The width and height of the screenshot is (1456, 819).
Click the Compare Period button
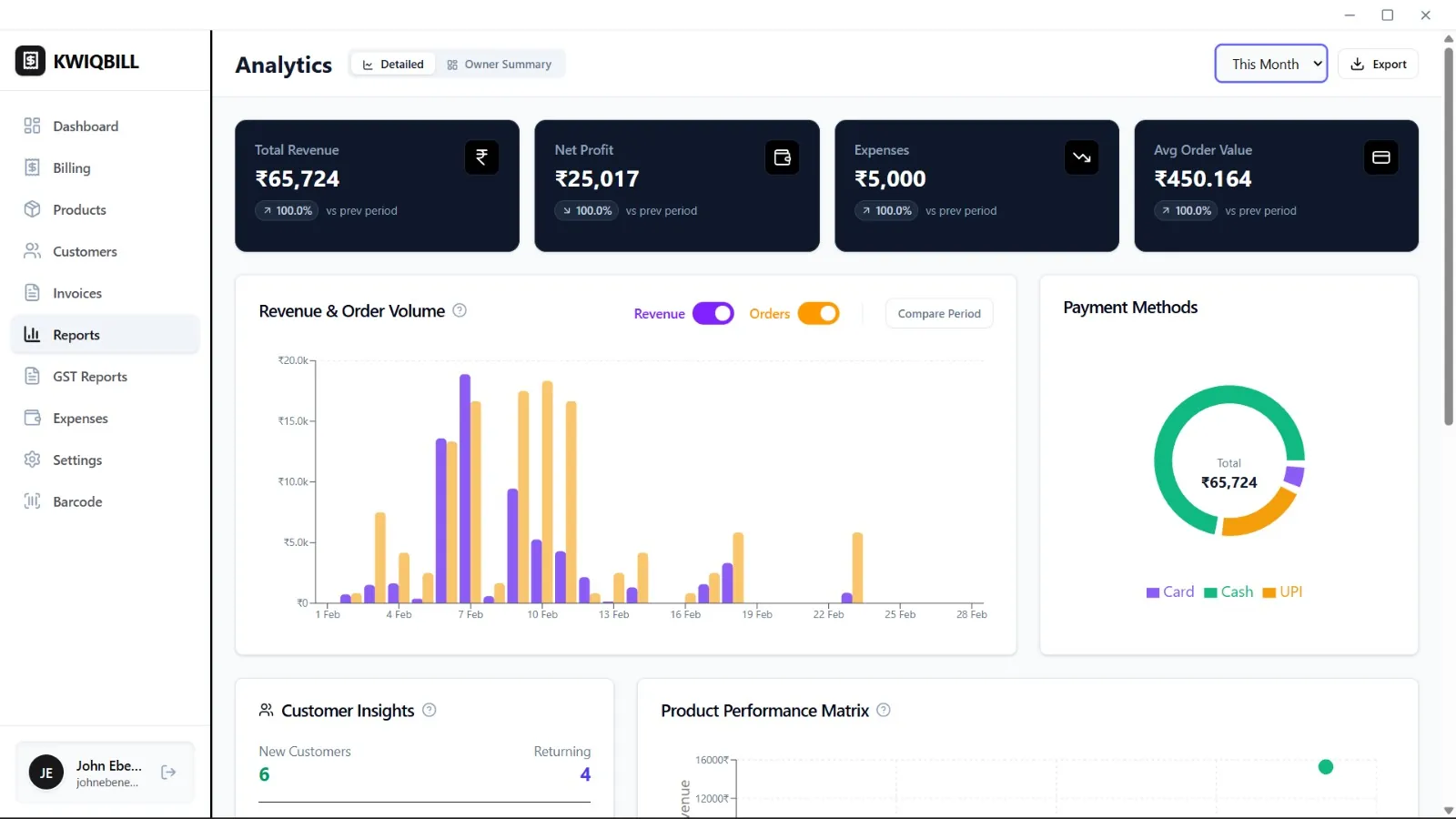(x=939, y=313)
